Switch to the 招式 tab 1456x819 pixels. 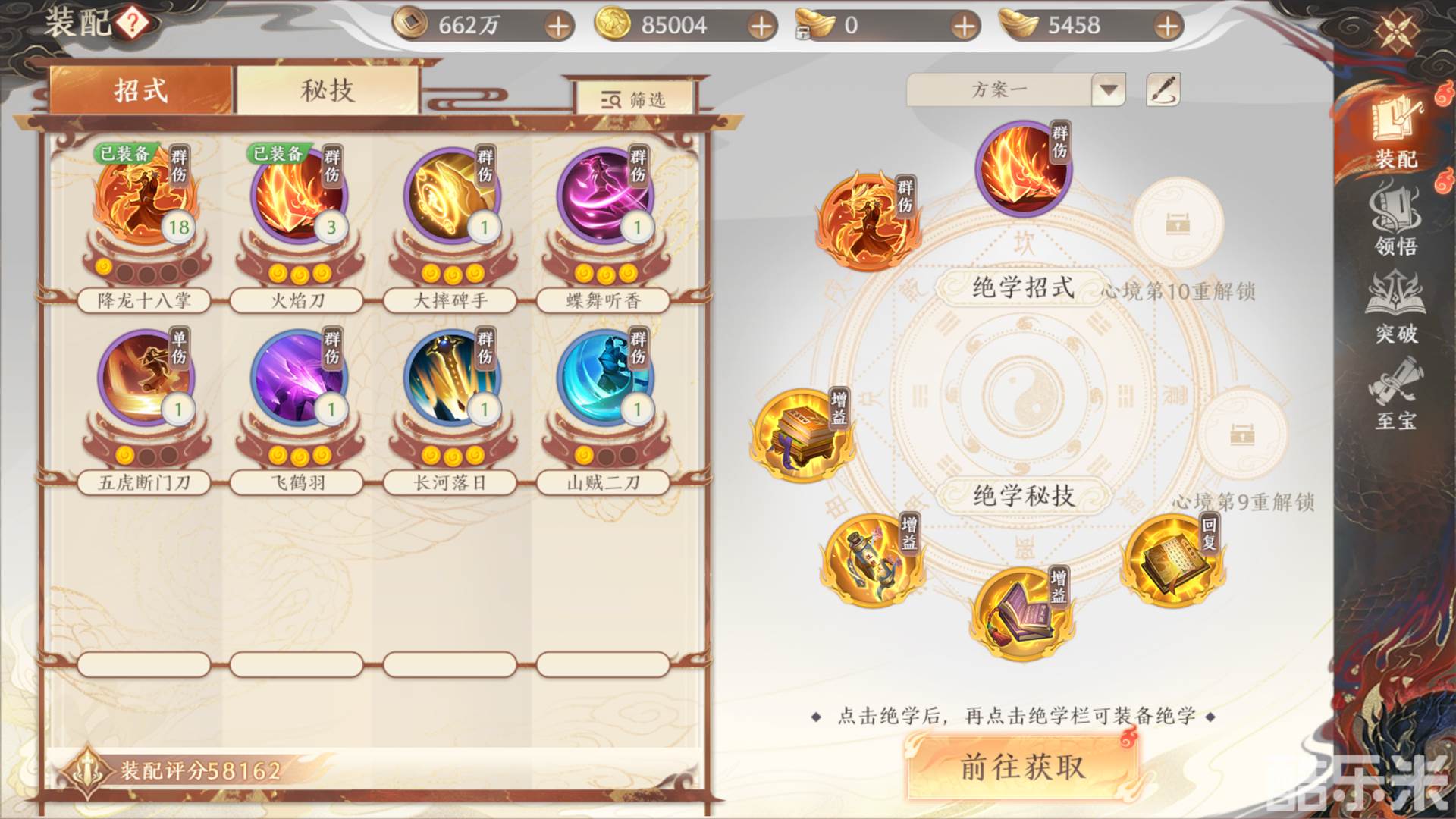[x=141, y=90]
